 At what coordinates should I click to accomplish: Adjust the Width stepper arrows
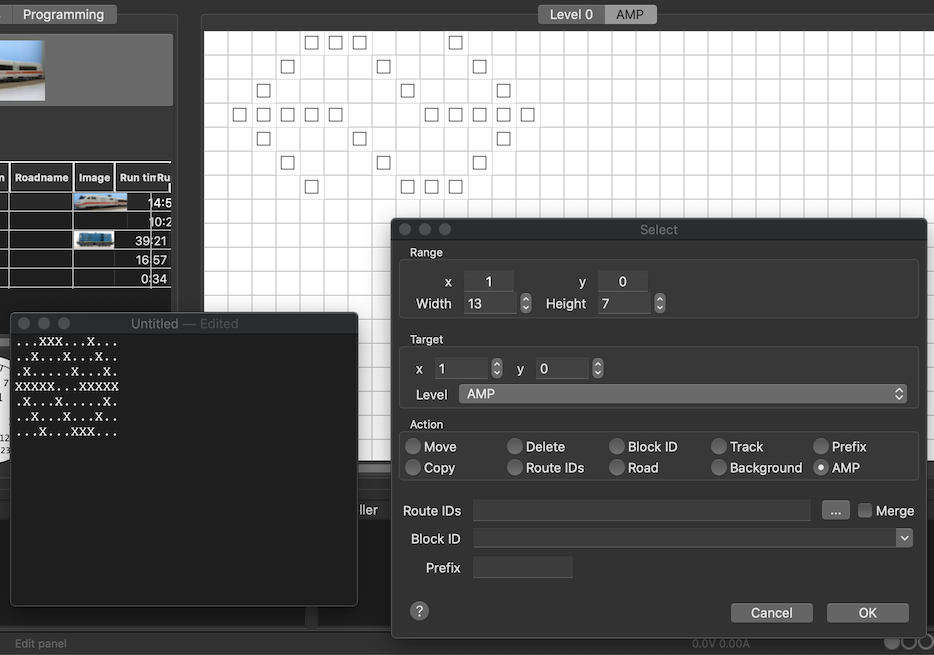[x=526, y=303]
